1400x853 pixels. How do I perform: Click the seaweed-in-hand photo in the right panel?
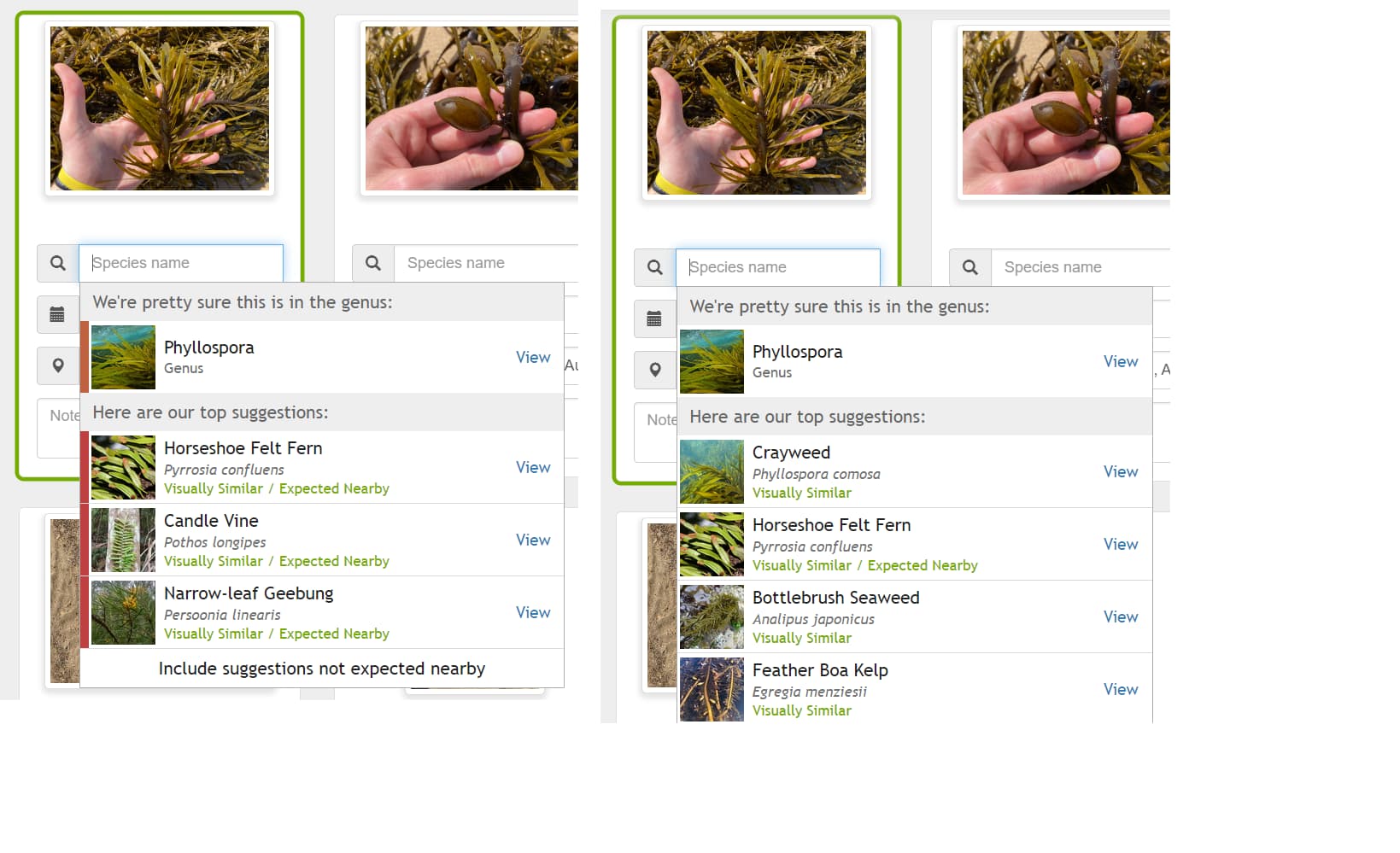pos(757,113)
